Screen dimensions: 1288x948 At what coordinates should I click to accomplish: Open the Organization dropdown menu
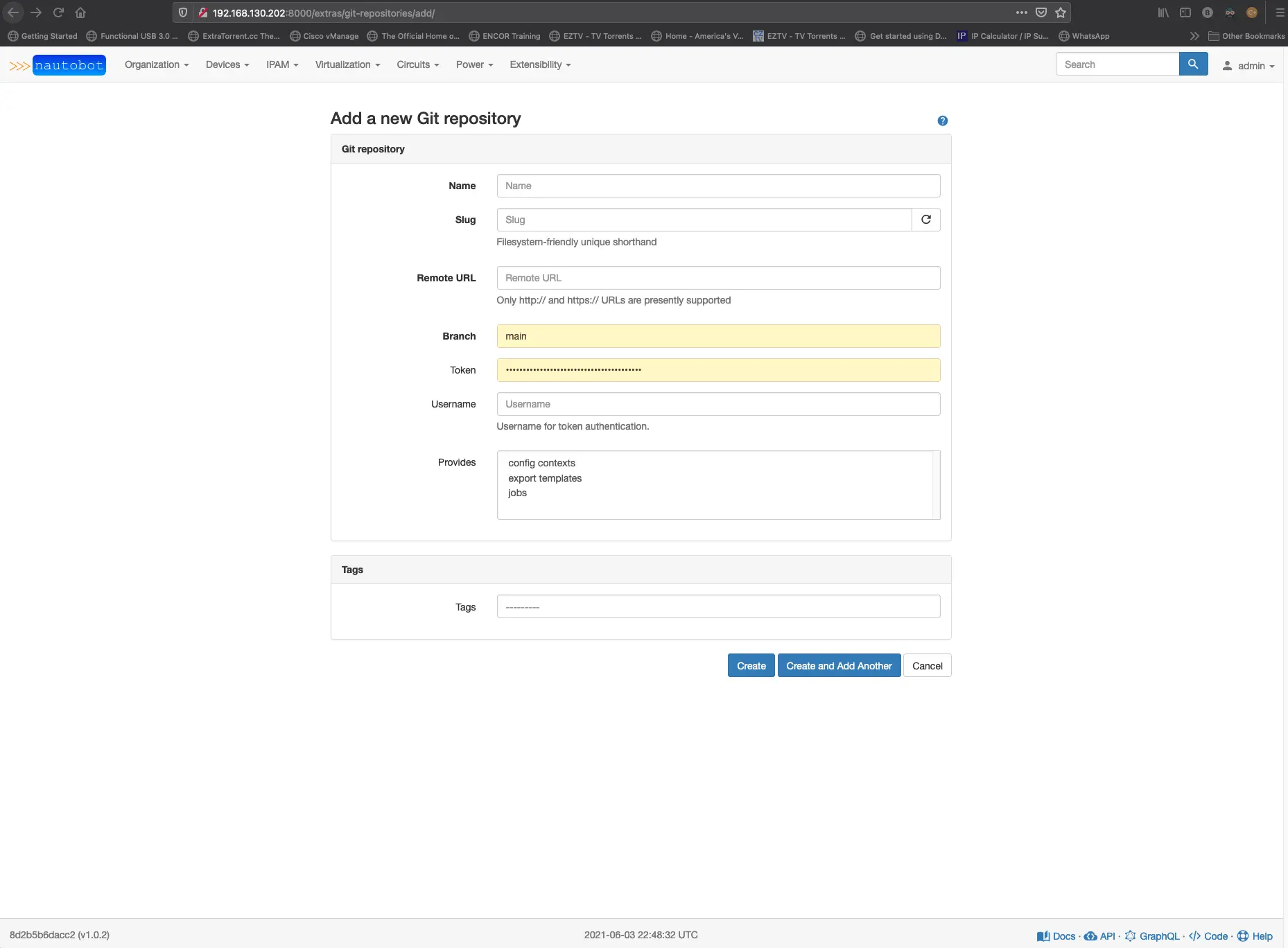[x=156, y=64]
